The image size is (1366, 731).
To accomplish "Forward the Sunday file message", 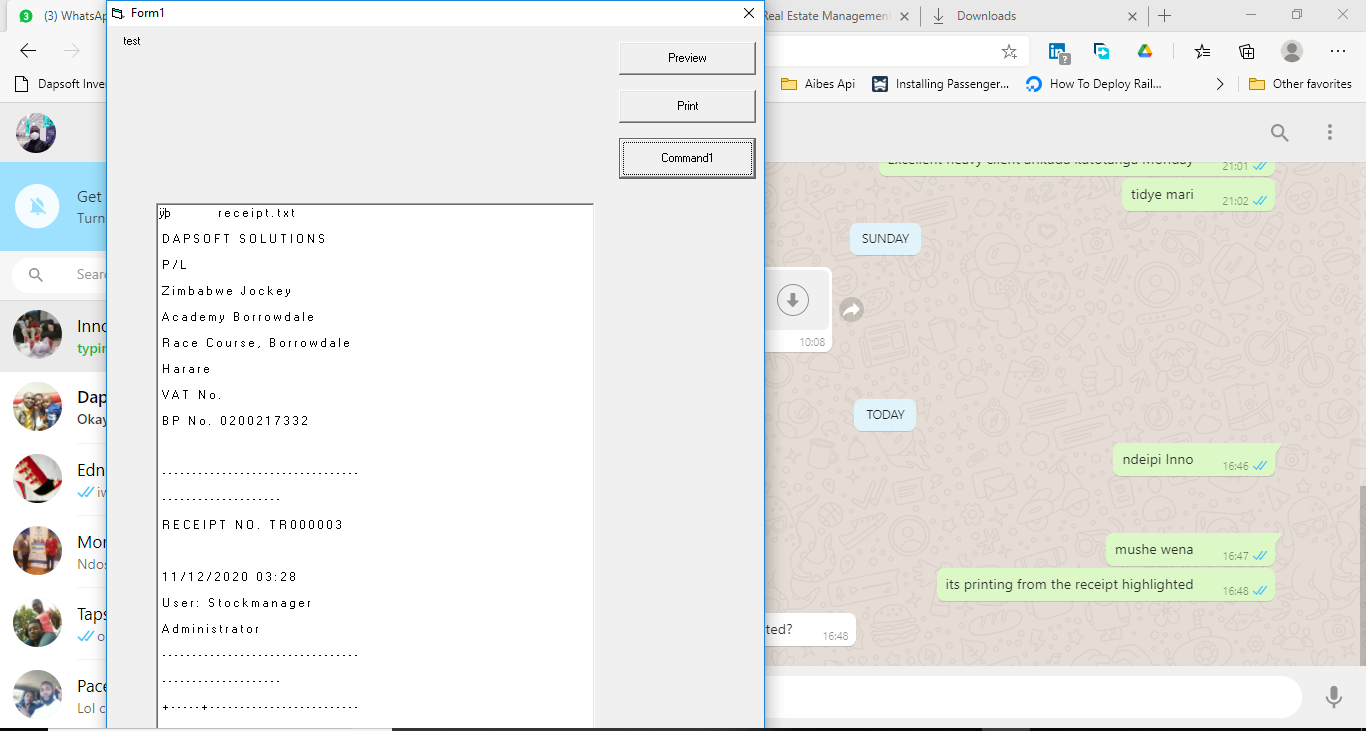I will point(851,310).
